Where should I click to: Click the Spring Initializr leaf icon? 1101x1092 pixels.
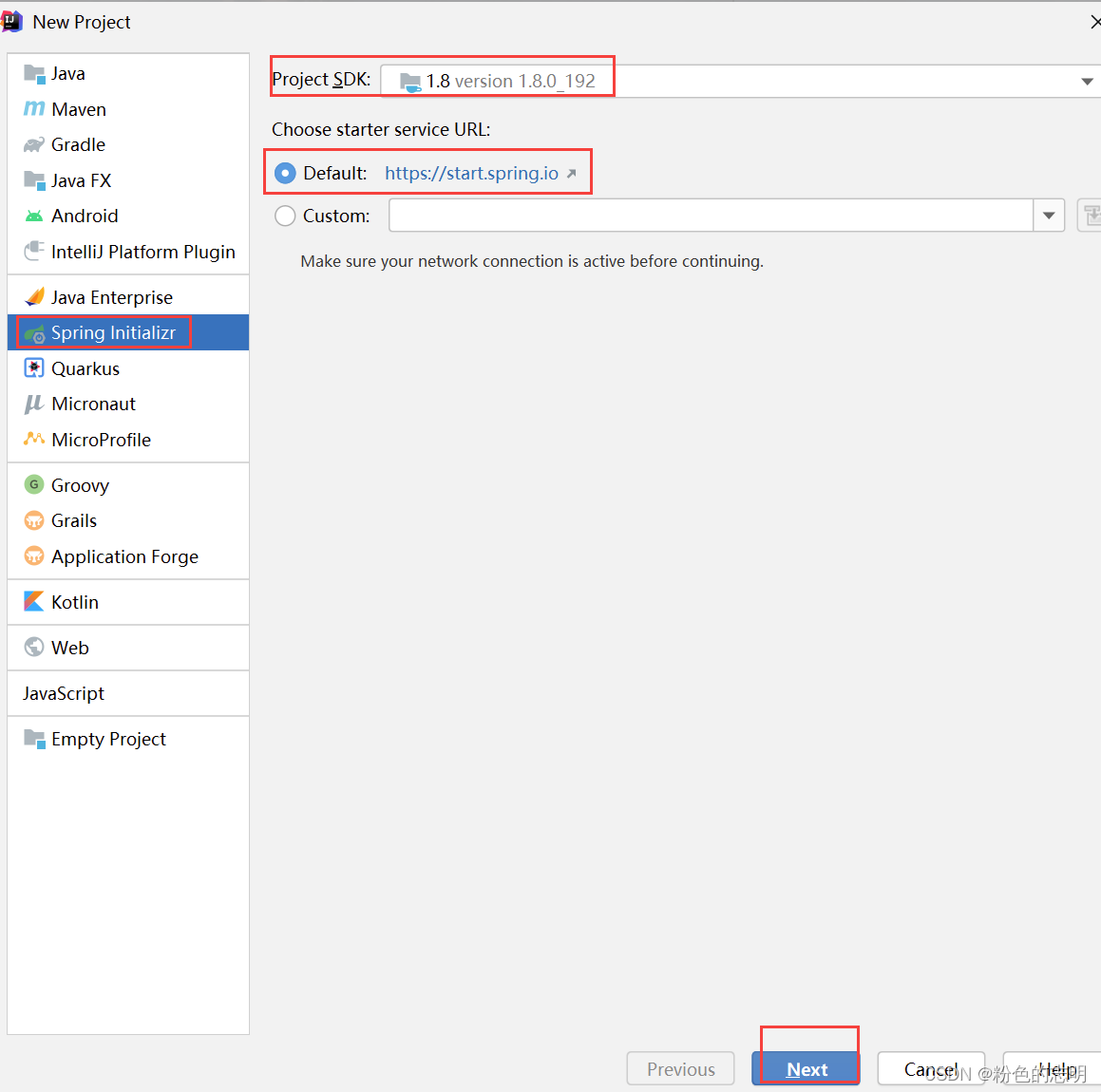33,333
